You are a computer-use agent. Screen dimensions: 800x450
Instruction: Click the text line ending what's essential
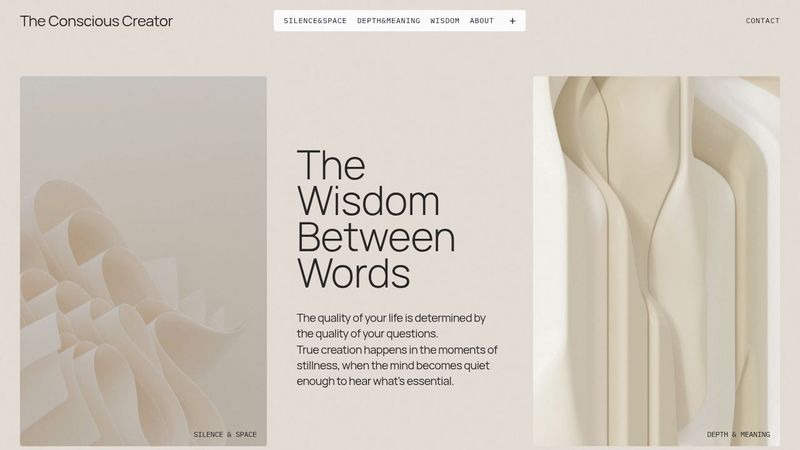(x=375, y=381)
